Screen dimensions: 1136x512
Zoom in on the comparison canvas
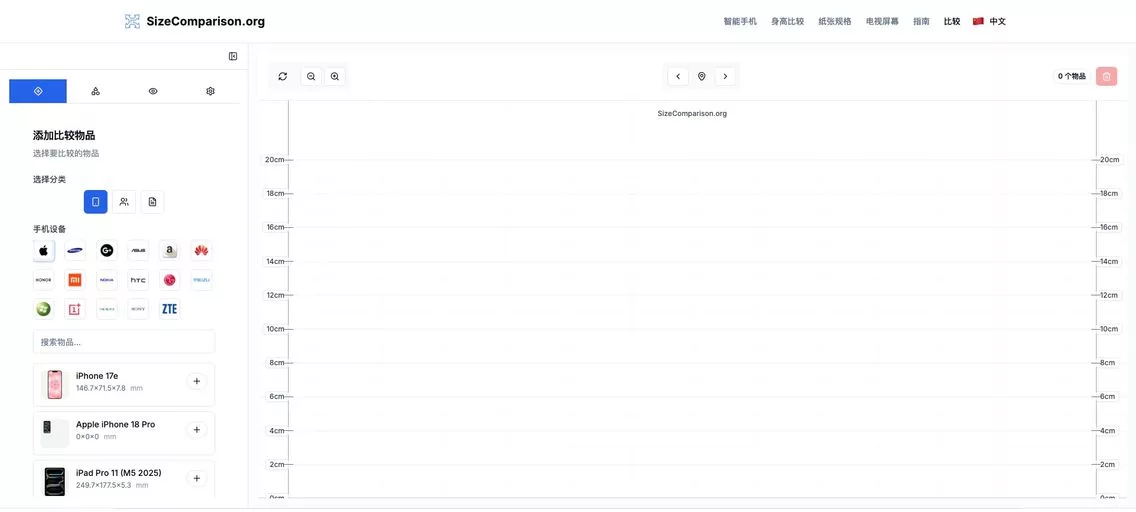coord(335,76)
